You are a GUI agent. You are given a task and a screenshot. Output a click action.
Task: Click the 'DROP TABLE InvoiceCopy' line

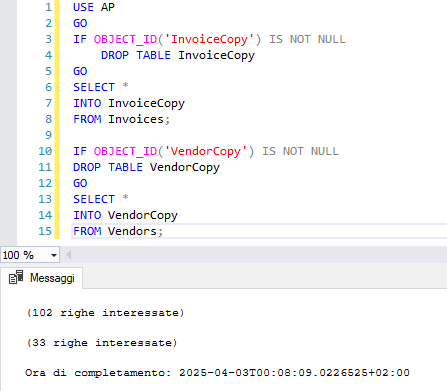click(x=178, y=55)
